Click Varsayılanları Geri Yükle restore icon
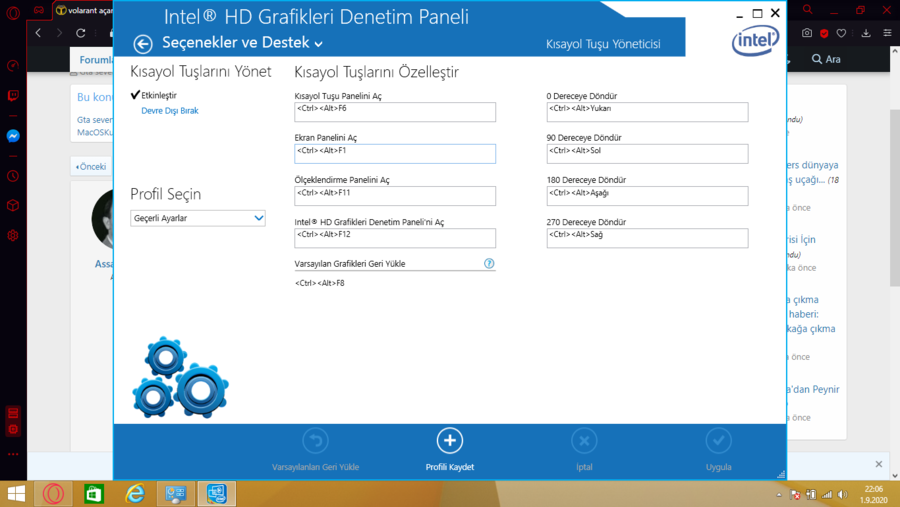The width and height of the screenshot is (900, 507). [315, 441]
